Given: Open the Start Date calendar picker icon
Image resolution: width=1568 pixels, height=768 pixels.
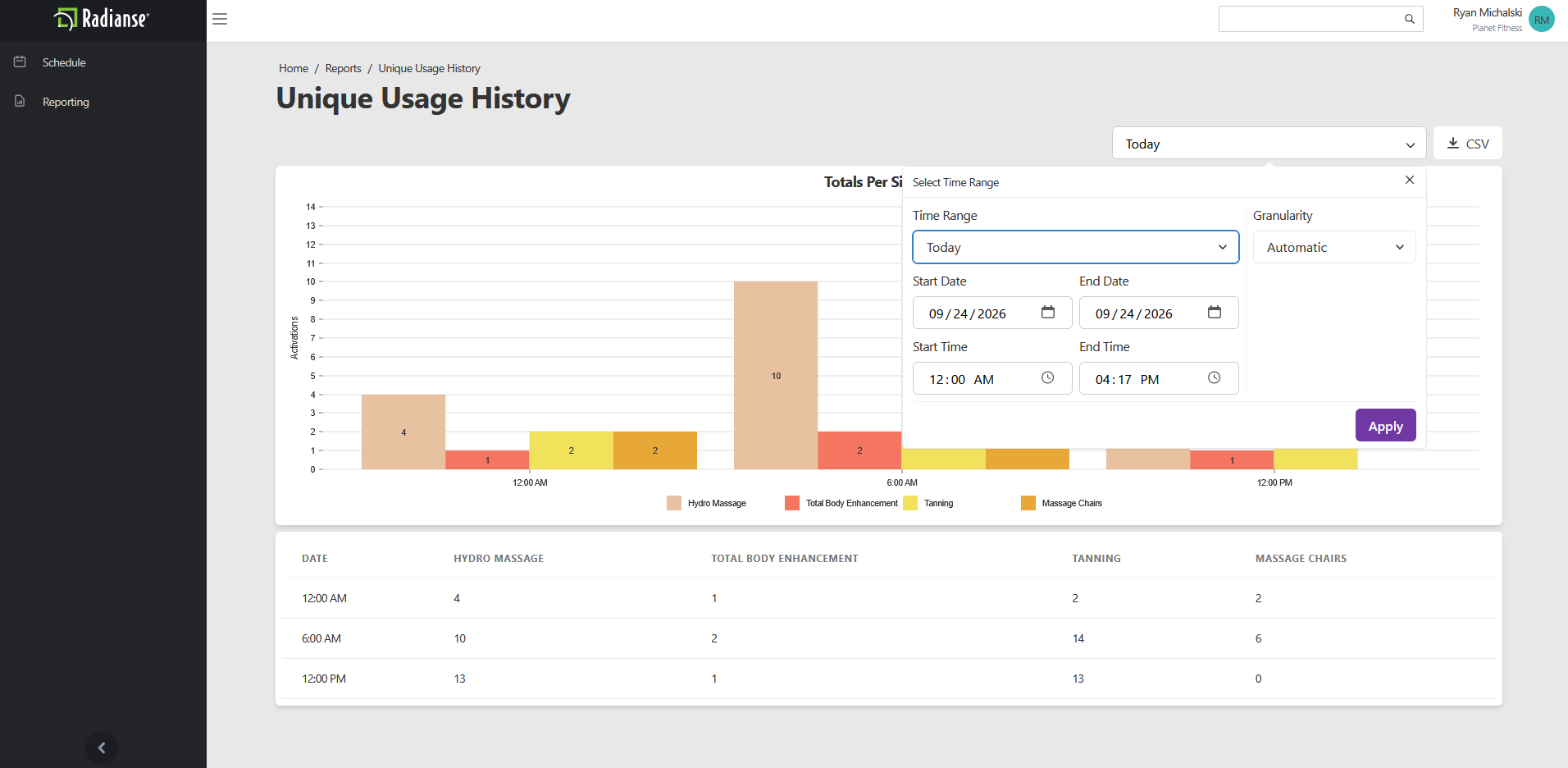Looking at the screenshot, I should tap(1048, 312).
